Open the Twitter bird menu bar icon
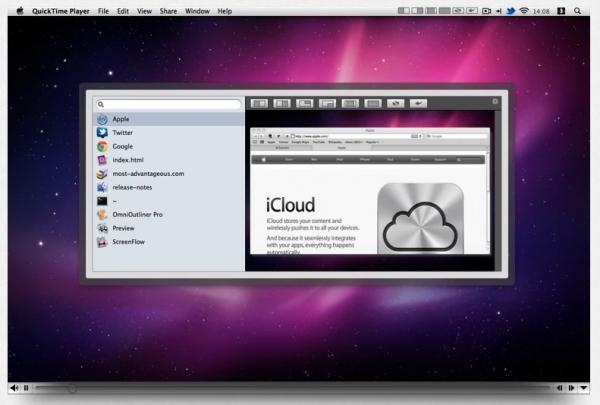 point(511,11)
